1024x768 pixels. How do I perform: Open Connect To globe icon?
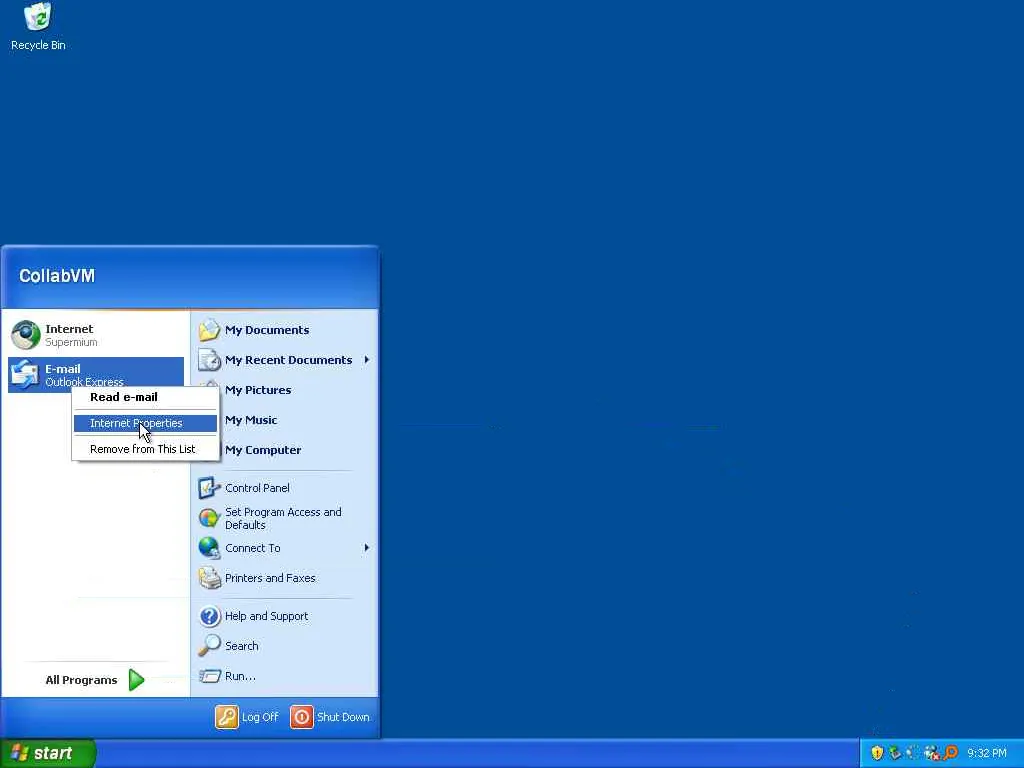[x=209, y=548]
